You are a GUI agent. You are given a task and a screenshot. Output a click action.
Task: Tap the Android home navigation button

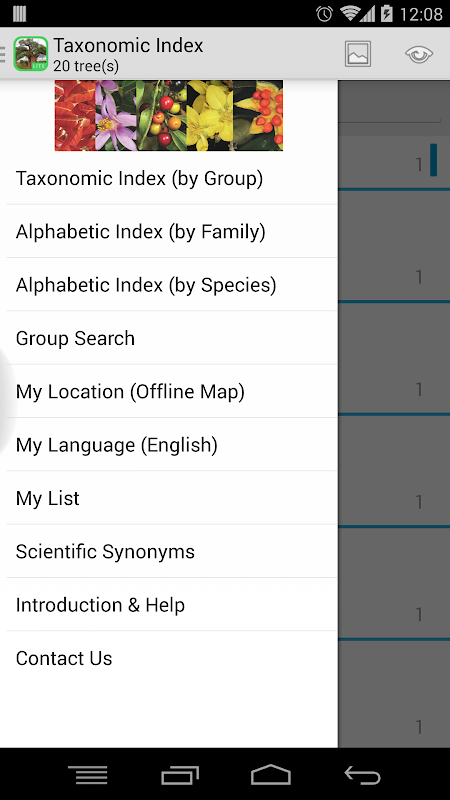(271, 774)
